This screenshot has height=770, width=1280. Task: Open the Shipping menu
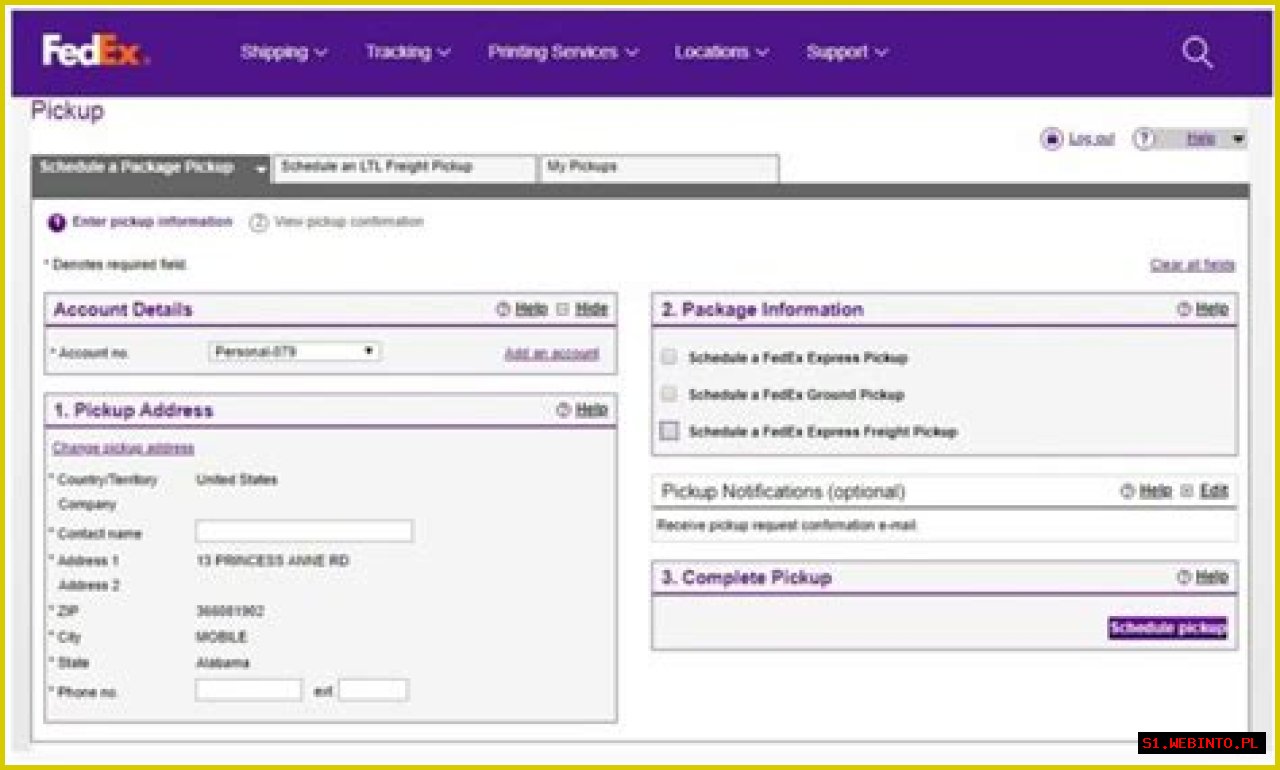[284, 52]
